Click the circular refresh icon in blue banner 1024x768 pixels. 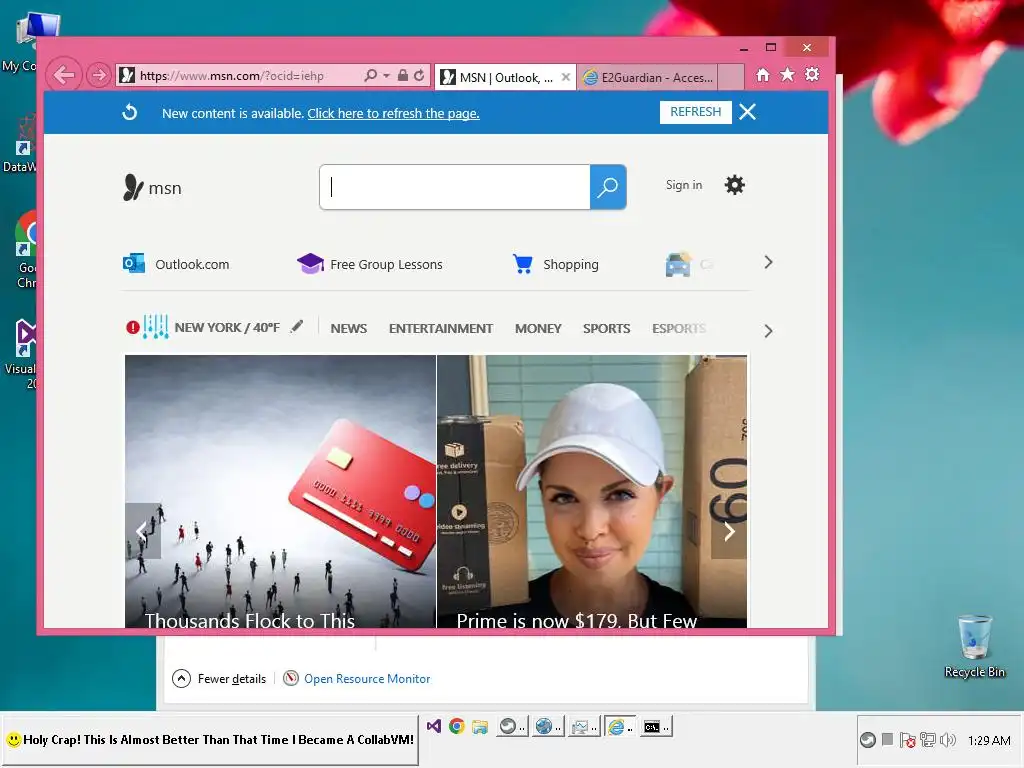pos(129,112)
